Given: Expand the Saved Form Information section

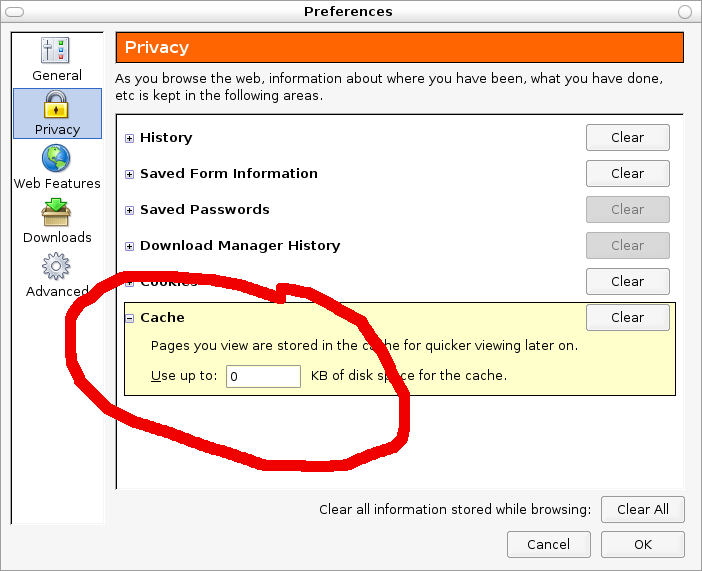Looking at the screenshot, I should coord(129,174).
